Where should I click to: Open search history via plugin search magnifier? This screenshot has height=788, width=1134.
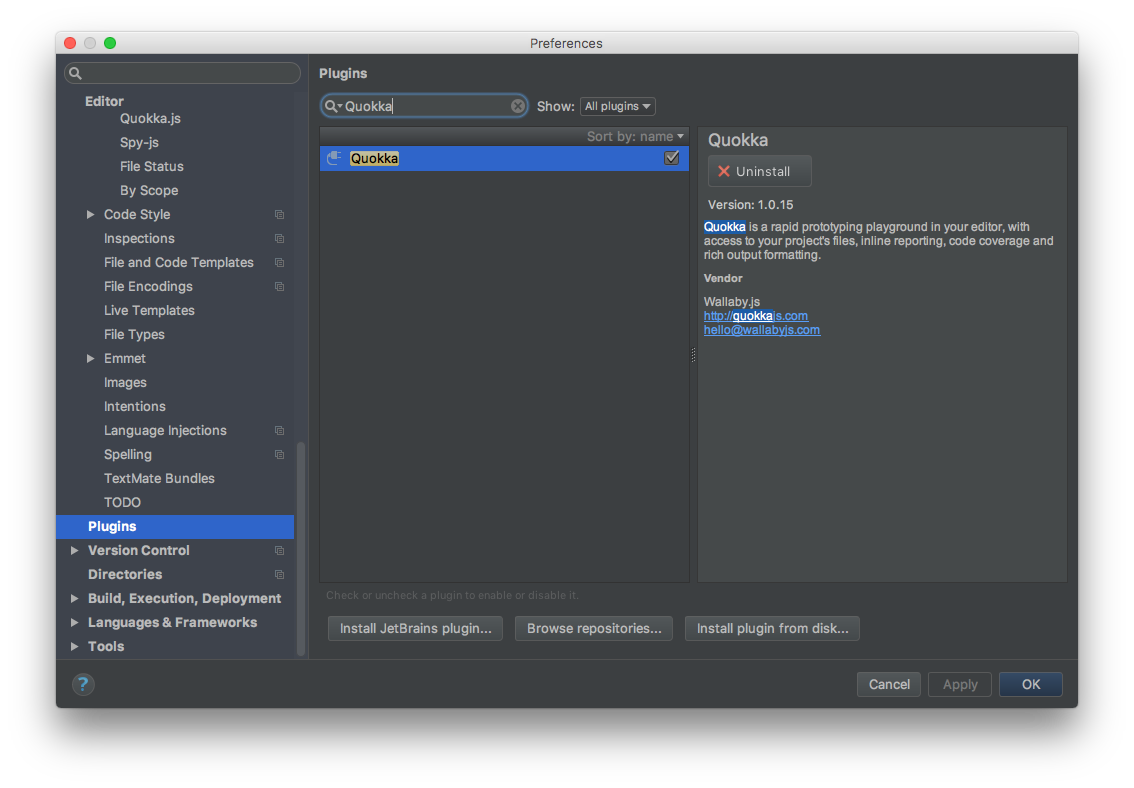(333, 106)
